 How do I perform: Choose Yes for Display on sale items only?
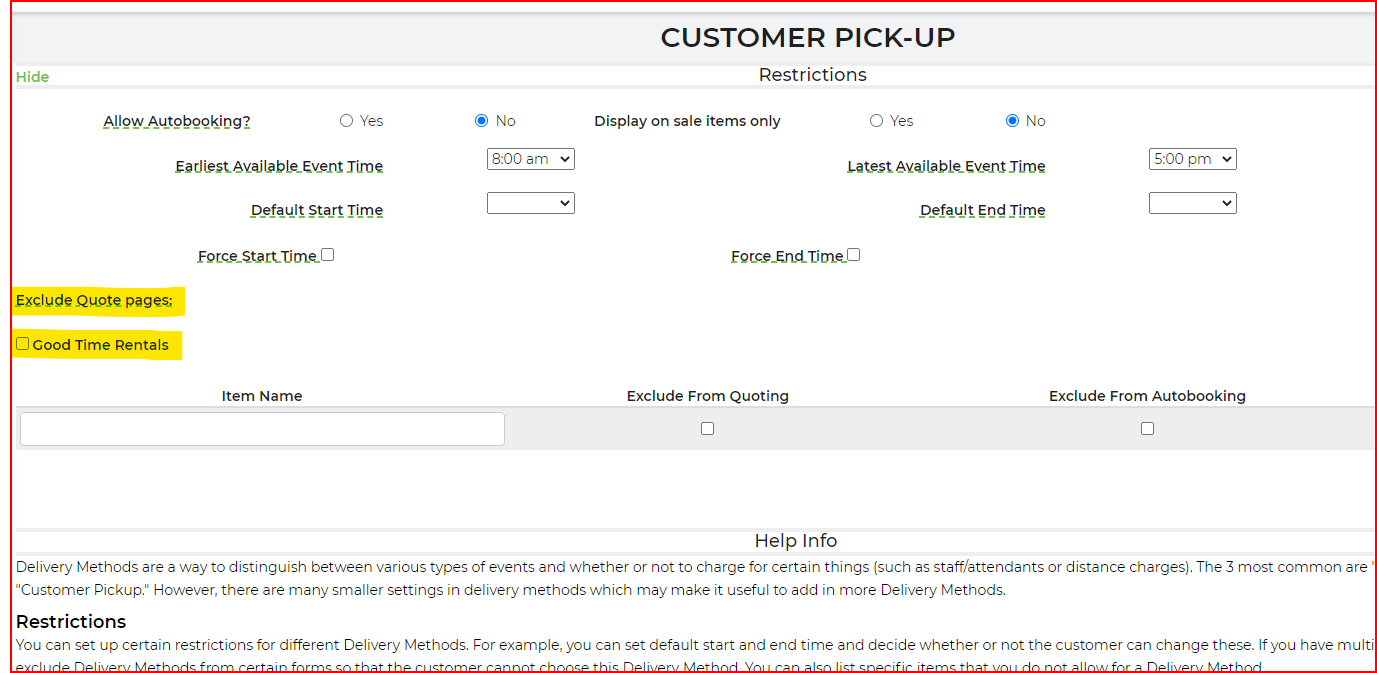tap(877, 121)
